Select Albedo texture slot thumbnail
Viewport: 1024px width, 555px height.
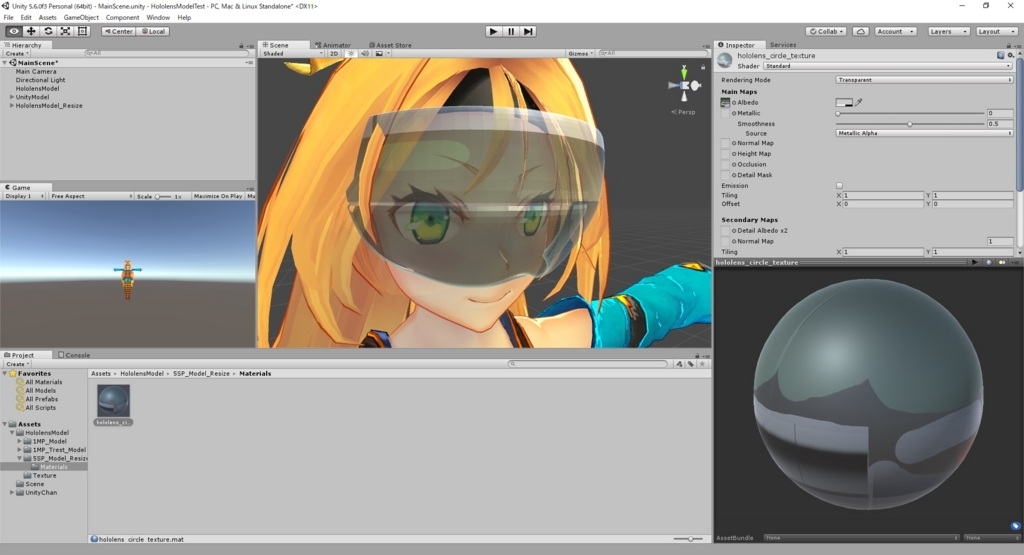(x=725, y=103)
